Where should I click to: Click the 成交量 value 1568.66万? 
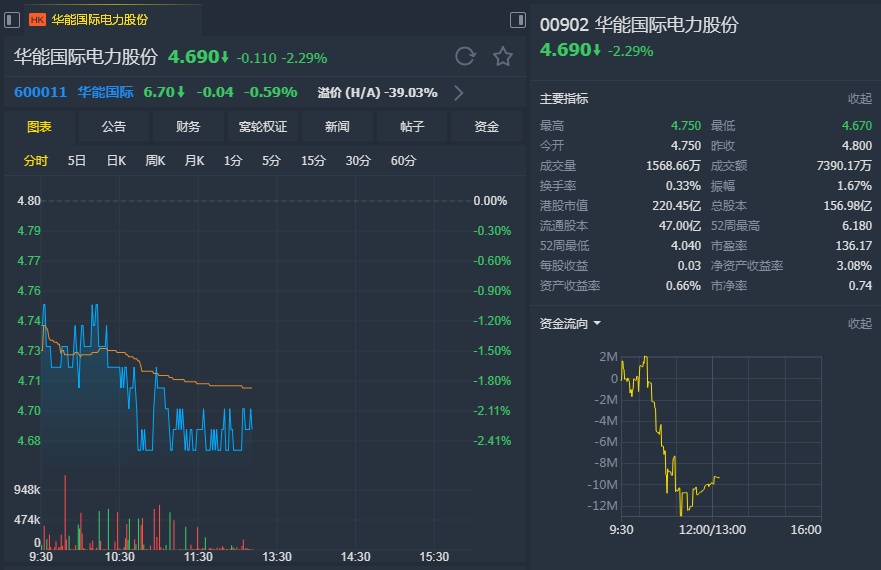coord(673,166)
